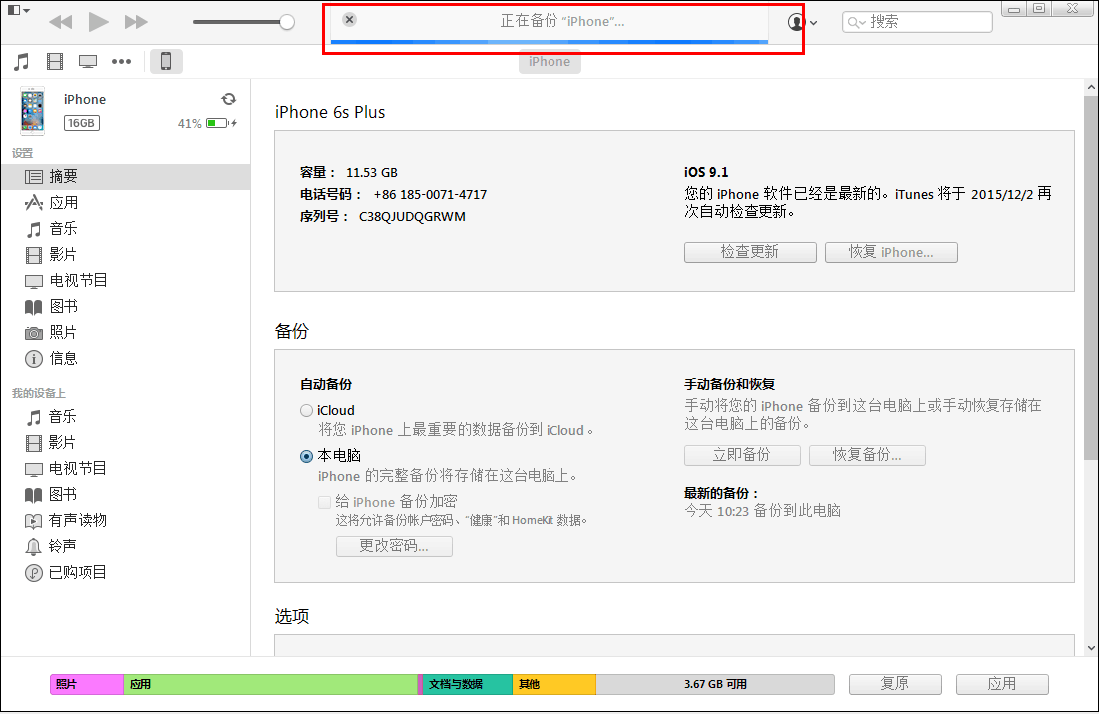Click the sync icon next to iPhone
The height and width of the screenshot is (714, 1099).
[228, 99]
